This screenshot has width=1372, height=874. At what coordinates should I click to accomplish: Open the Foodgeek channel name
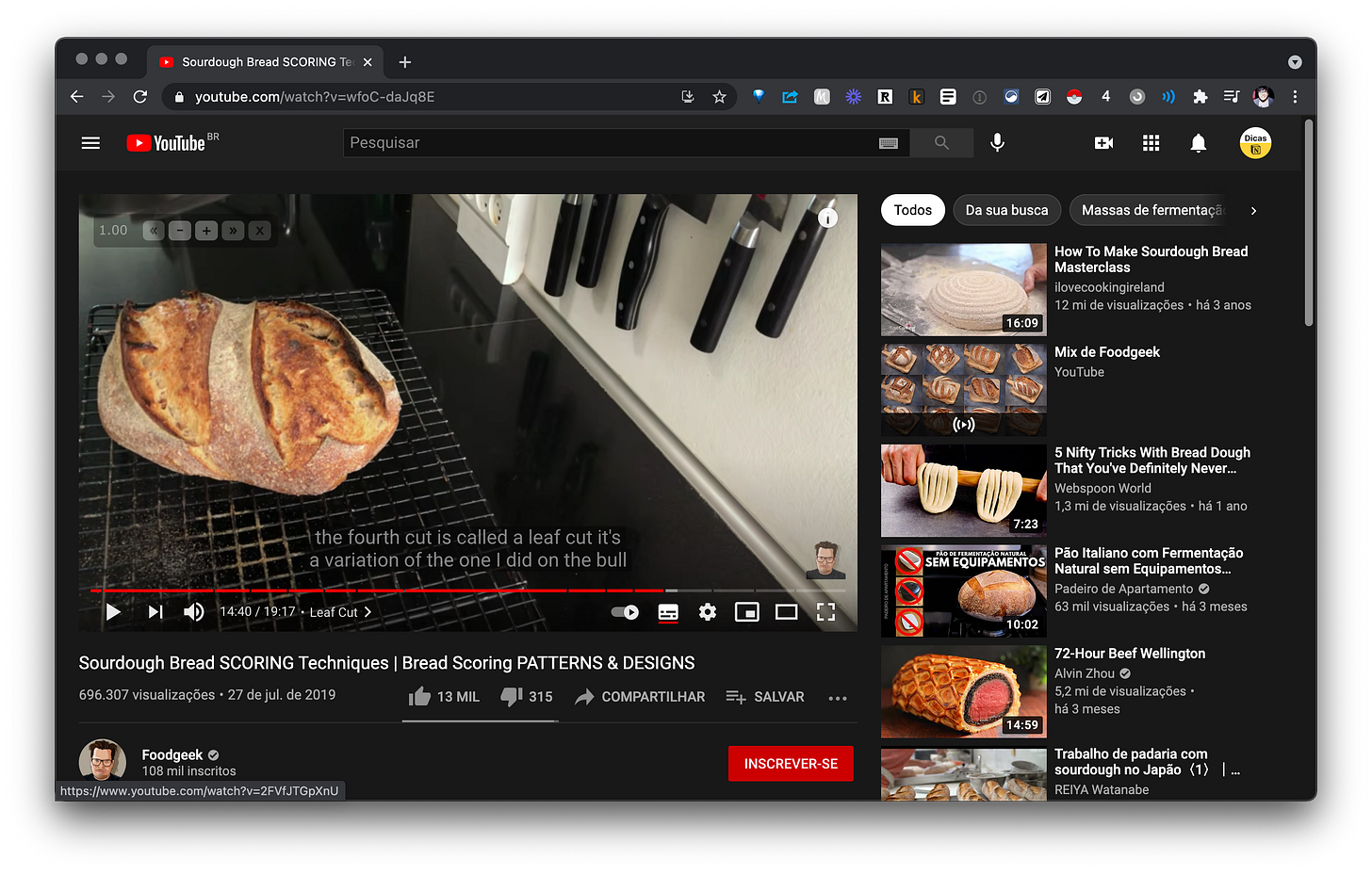click(x=172, y=755)
